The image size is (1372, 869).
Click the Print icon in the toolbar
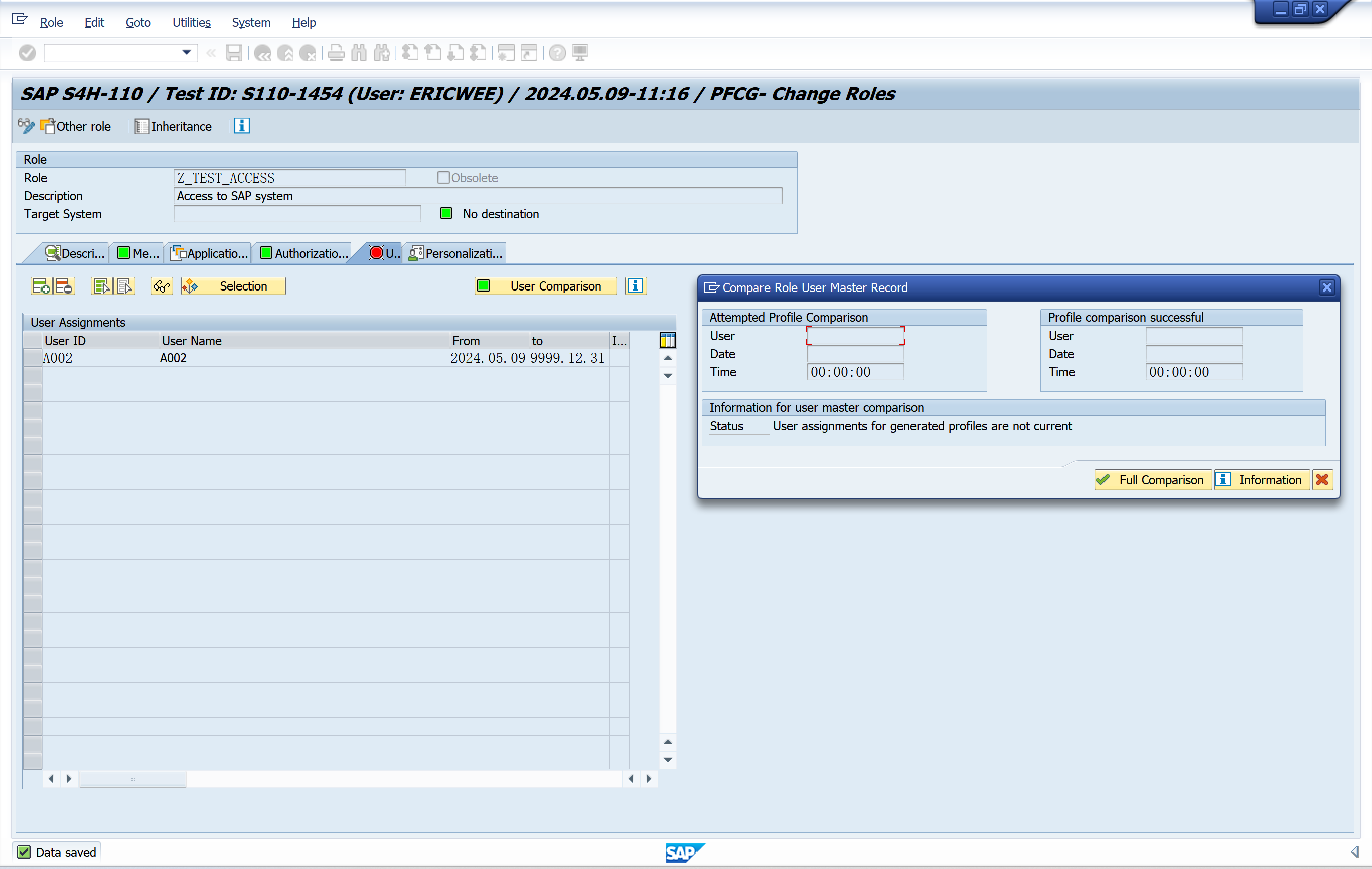[x=336, y=53]
